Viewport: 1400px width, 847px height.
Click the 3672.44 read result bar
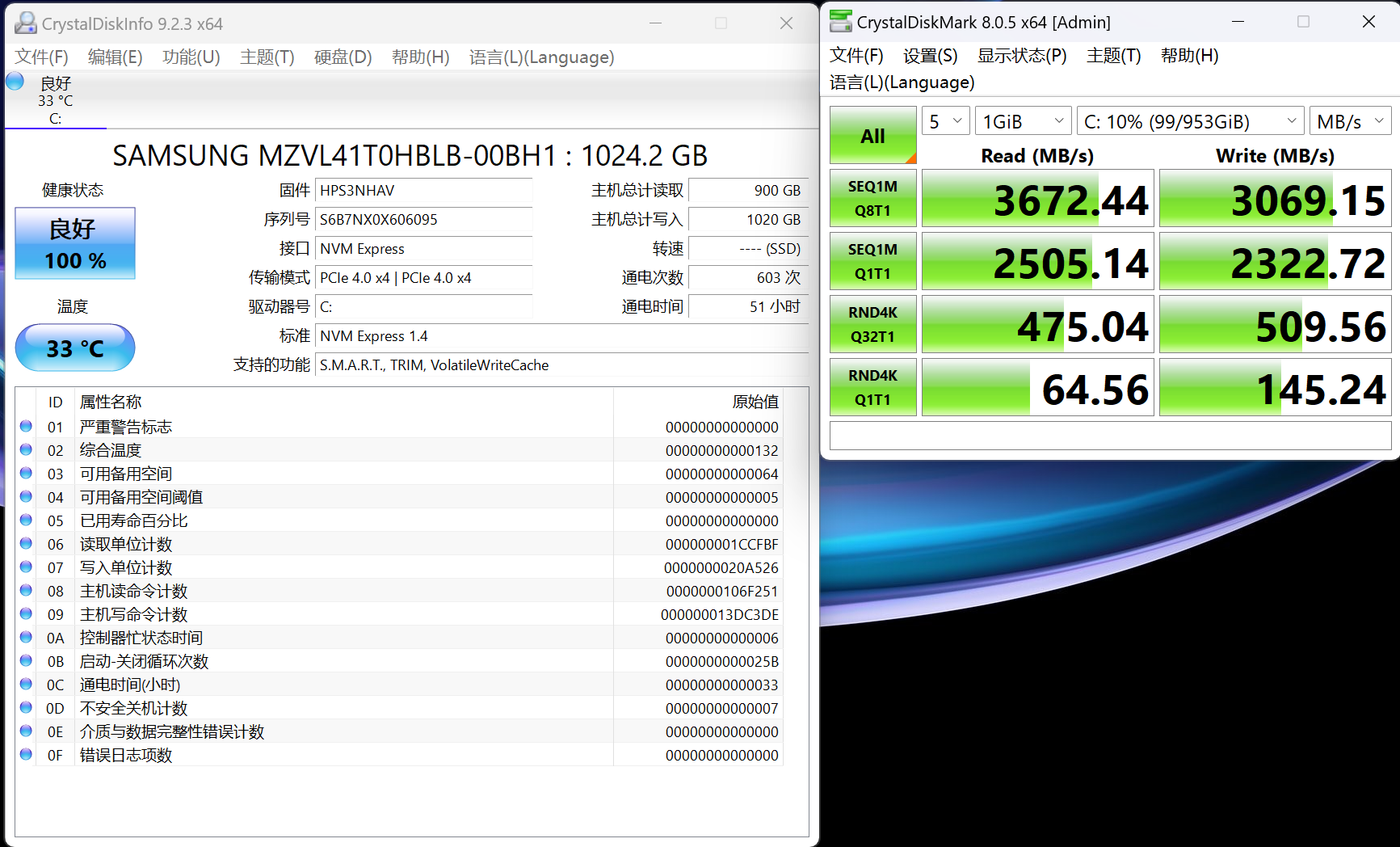[x=1038, y=198]
